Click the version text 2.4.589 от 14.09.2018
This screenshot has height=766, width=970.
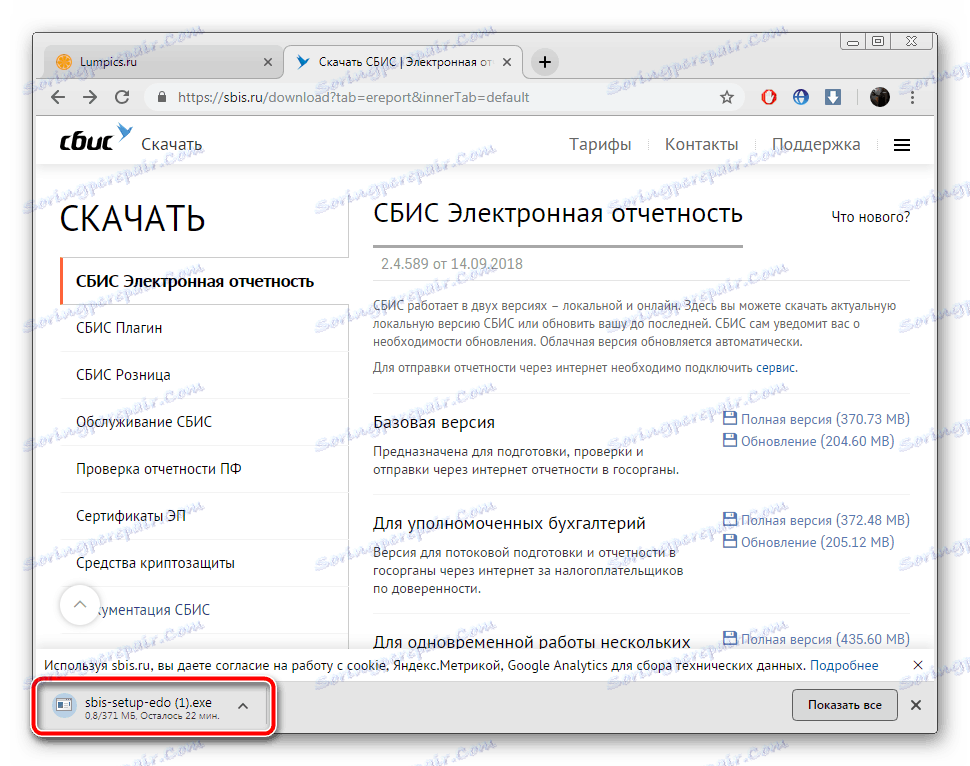pos(452,264)
